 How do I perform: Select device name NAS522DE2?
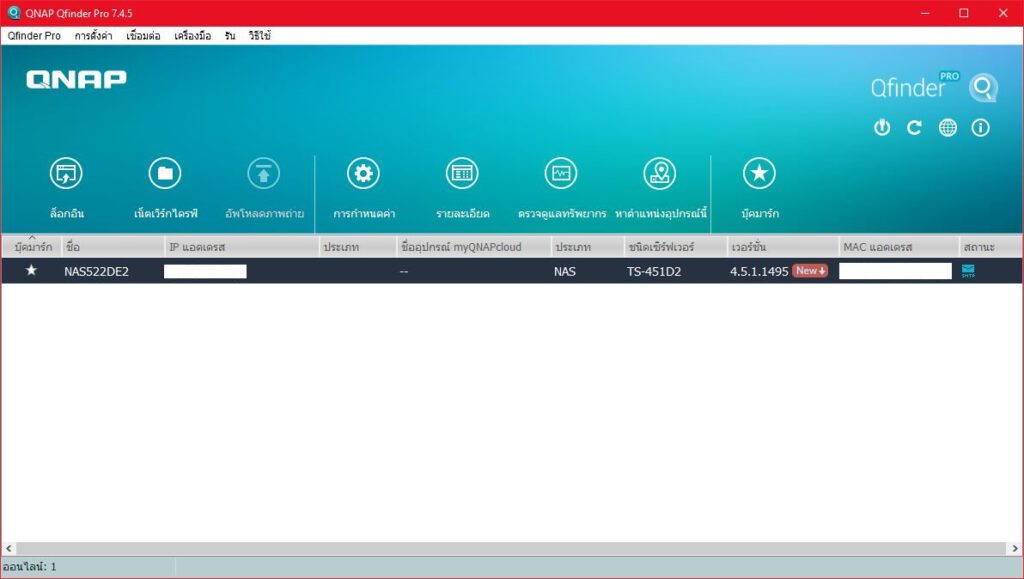point(97,272)
